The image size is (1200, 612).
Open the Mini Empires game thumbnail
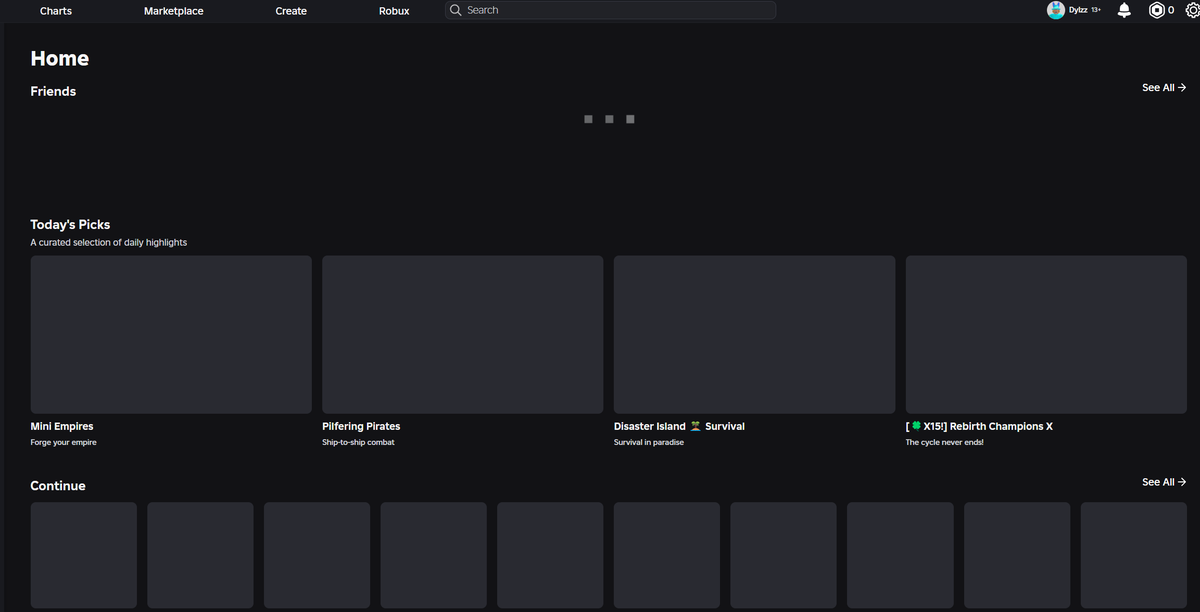(x=170, y=334)
